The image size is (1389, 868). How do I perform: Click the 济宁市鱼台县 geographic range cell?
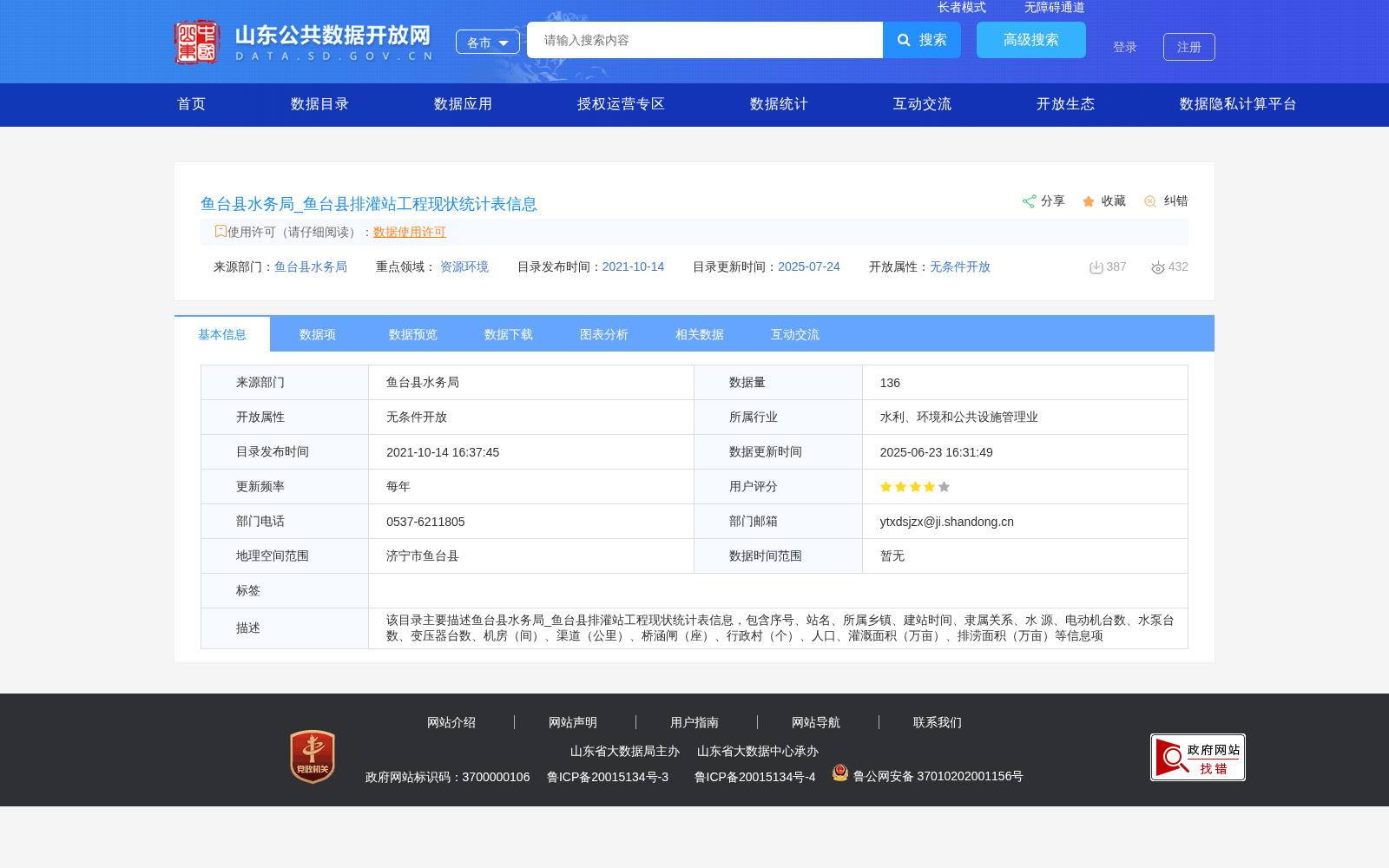(x=531, y=556)
